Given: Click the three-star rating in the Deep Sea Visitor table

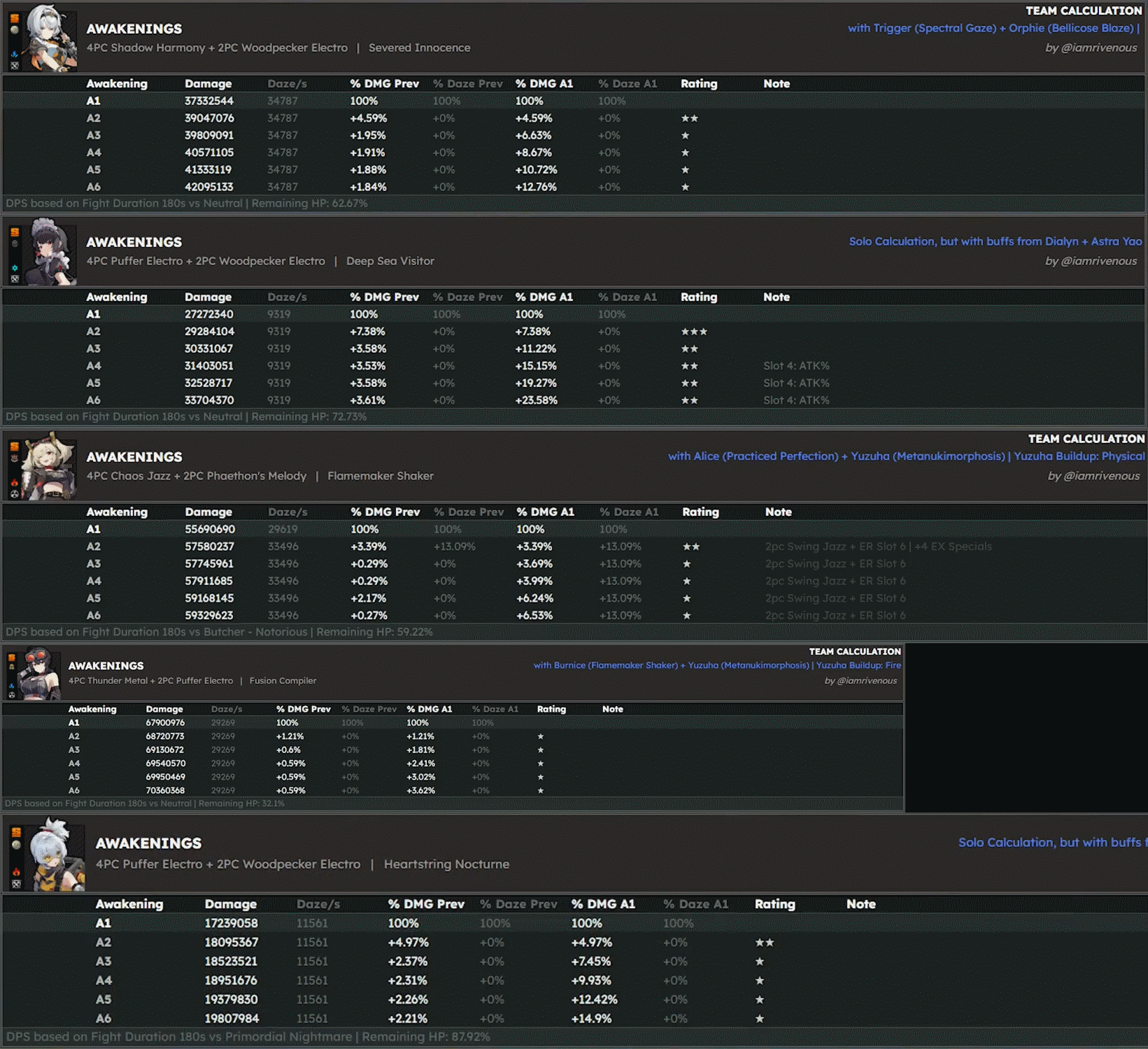Looking at the screenshot, I should (695, 332).
